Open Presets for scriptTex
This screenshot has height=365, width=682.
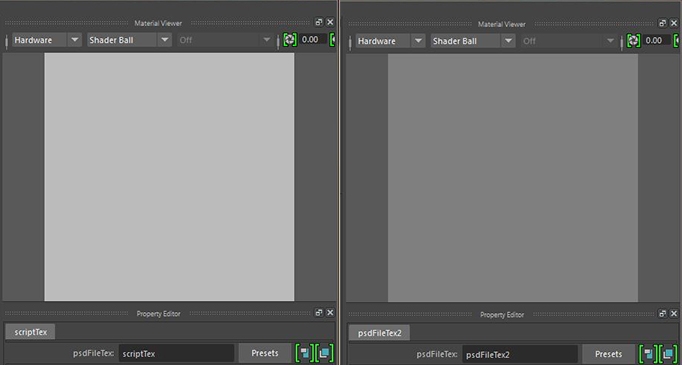point(265,353)
